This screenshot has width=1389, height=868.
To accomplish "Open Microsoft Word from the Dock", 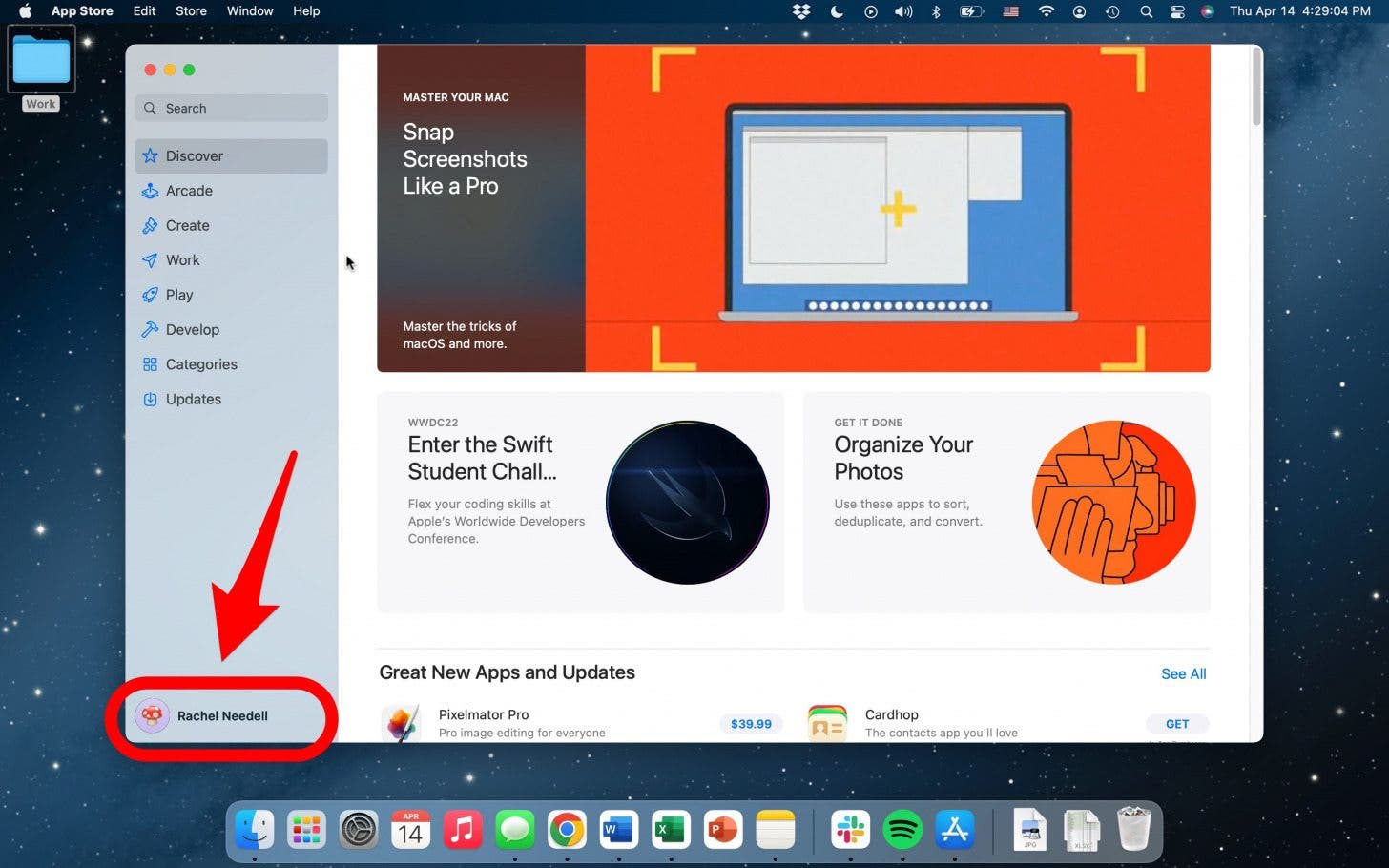I will [618, 830].
